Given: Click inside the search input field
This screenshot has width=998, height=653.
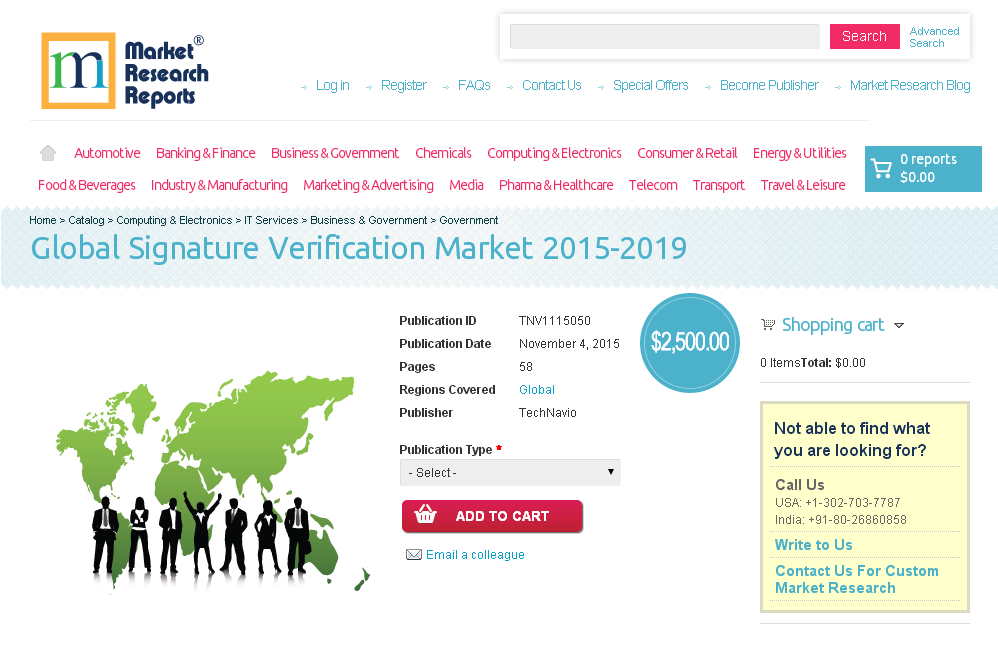Looking at the screenshot, I should (664, 36).
